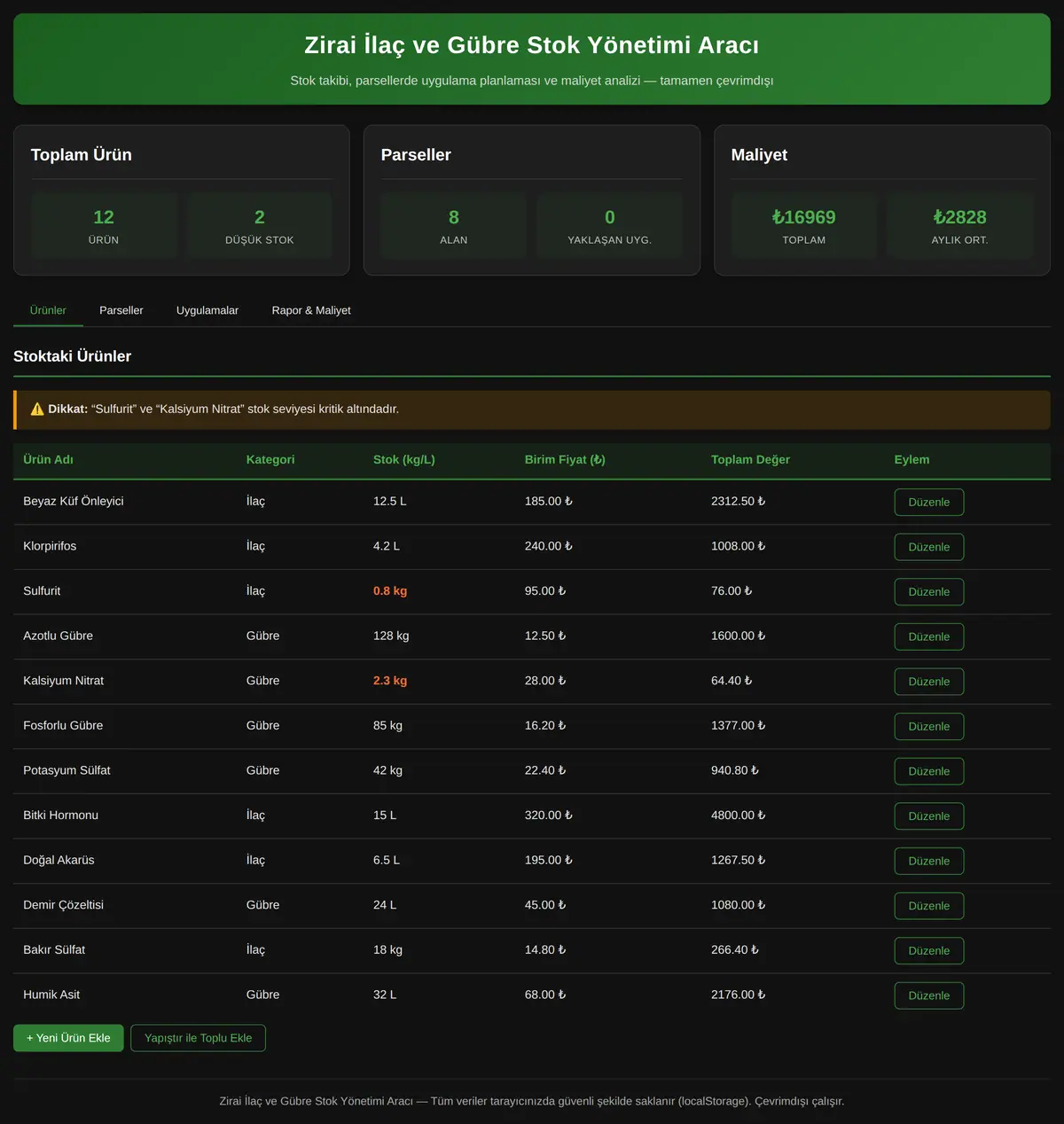Select the Rapor & Maliyet tab
Viewport: 1064px width, 1124px height.
(x=311, y=310)
